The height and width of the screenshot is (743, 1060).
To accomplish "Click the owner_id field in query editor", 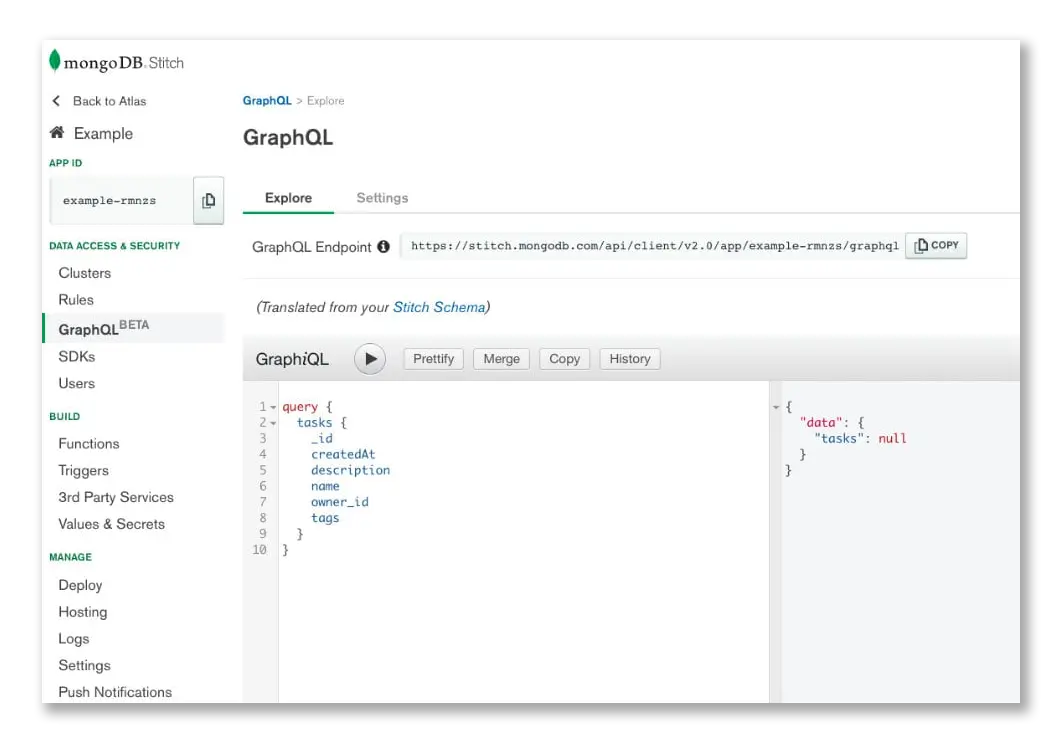I will coord(339,502).
